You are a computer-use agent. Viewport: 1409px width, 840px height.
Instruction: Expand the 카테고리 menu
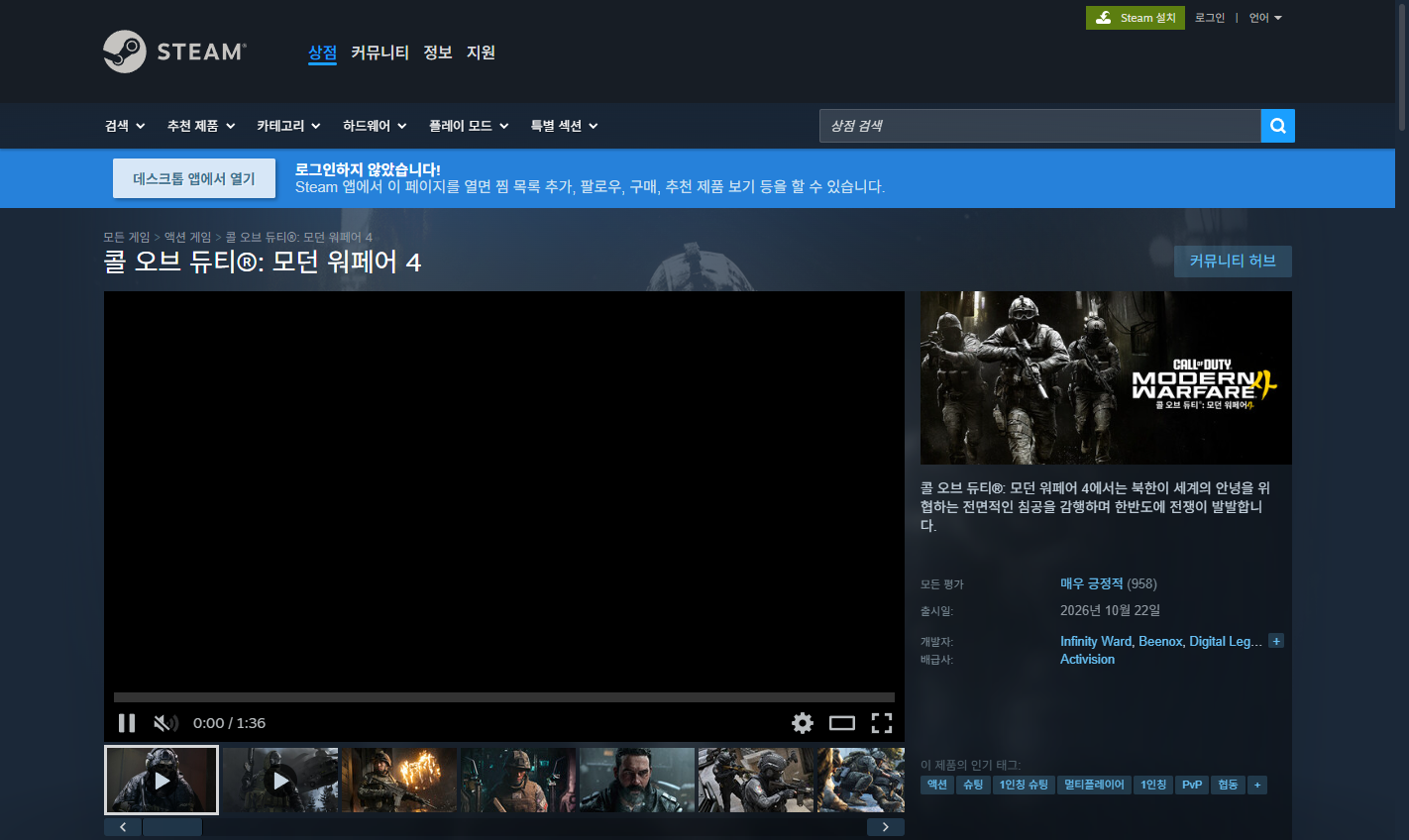pyautogui.click(x=288, y=126)
